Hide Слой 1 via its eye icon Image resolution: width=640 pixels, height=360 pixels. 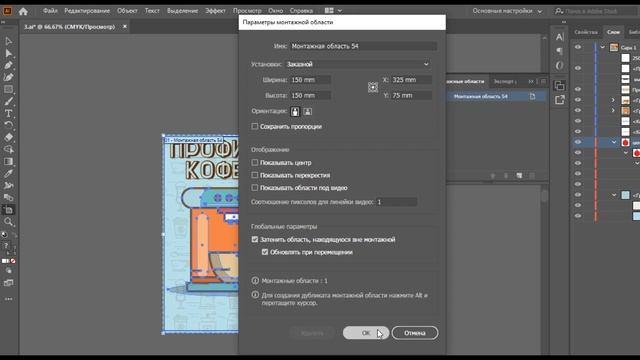click(578, 47)
